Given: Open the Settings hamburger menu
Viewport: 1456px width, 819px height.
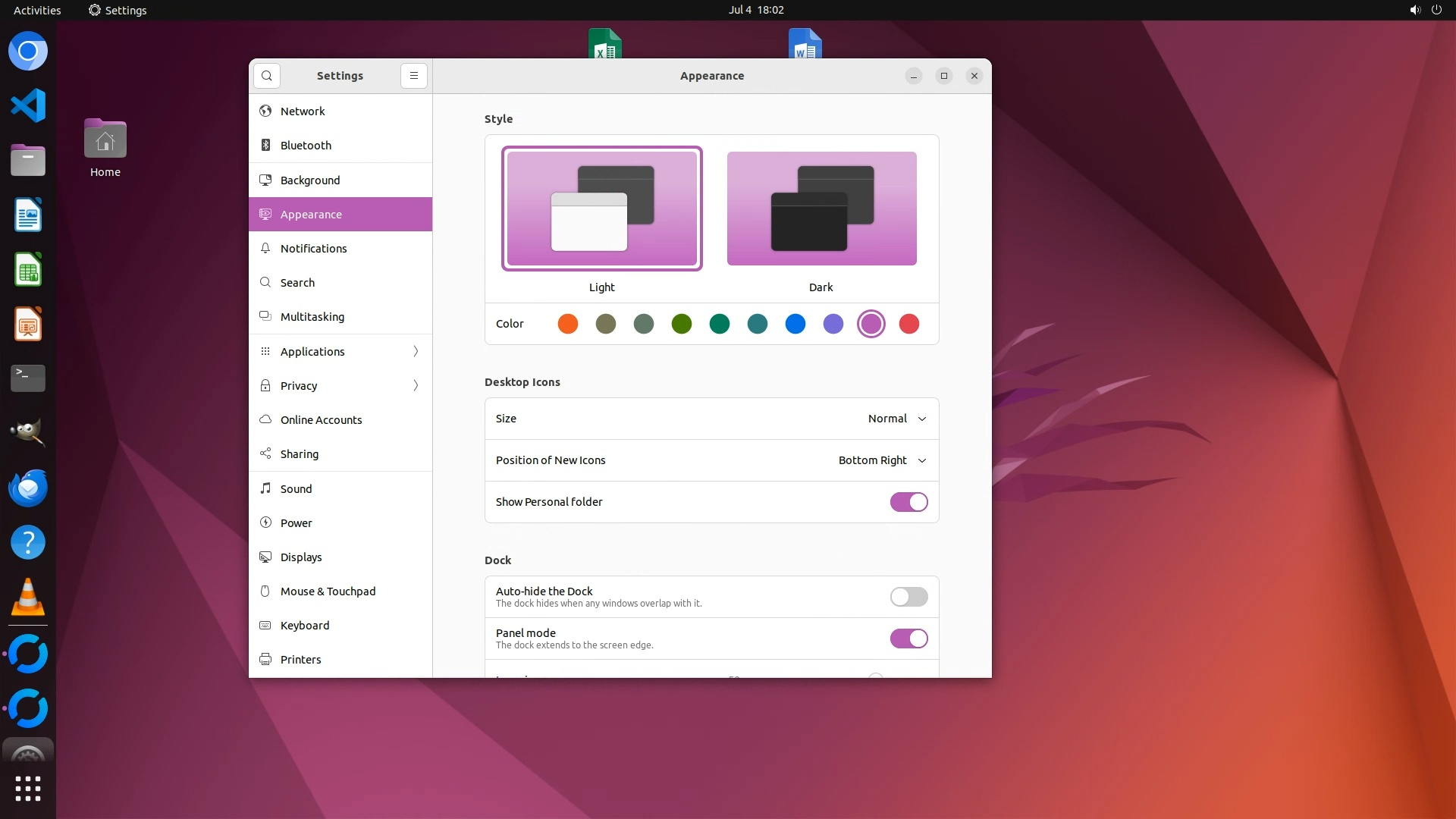Looking at the screenshot, I should pos(413,76).
